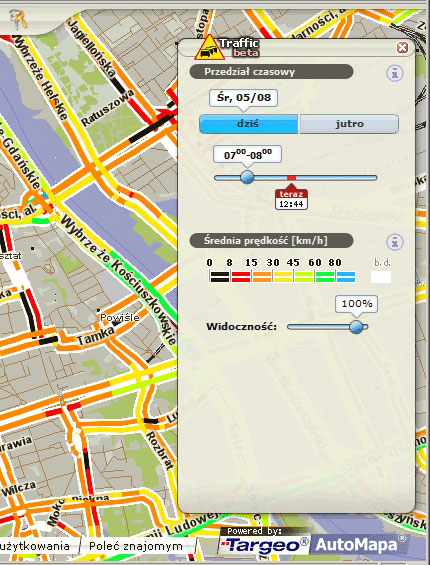Click the 07-08 time range label

248,155
